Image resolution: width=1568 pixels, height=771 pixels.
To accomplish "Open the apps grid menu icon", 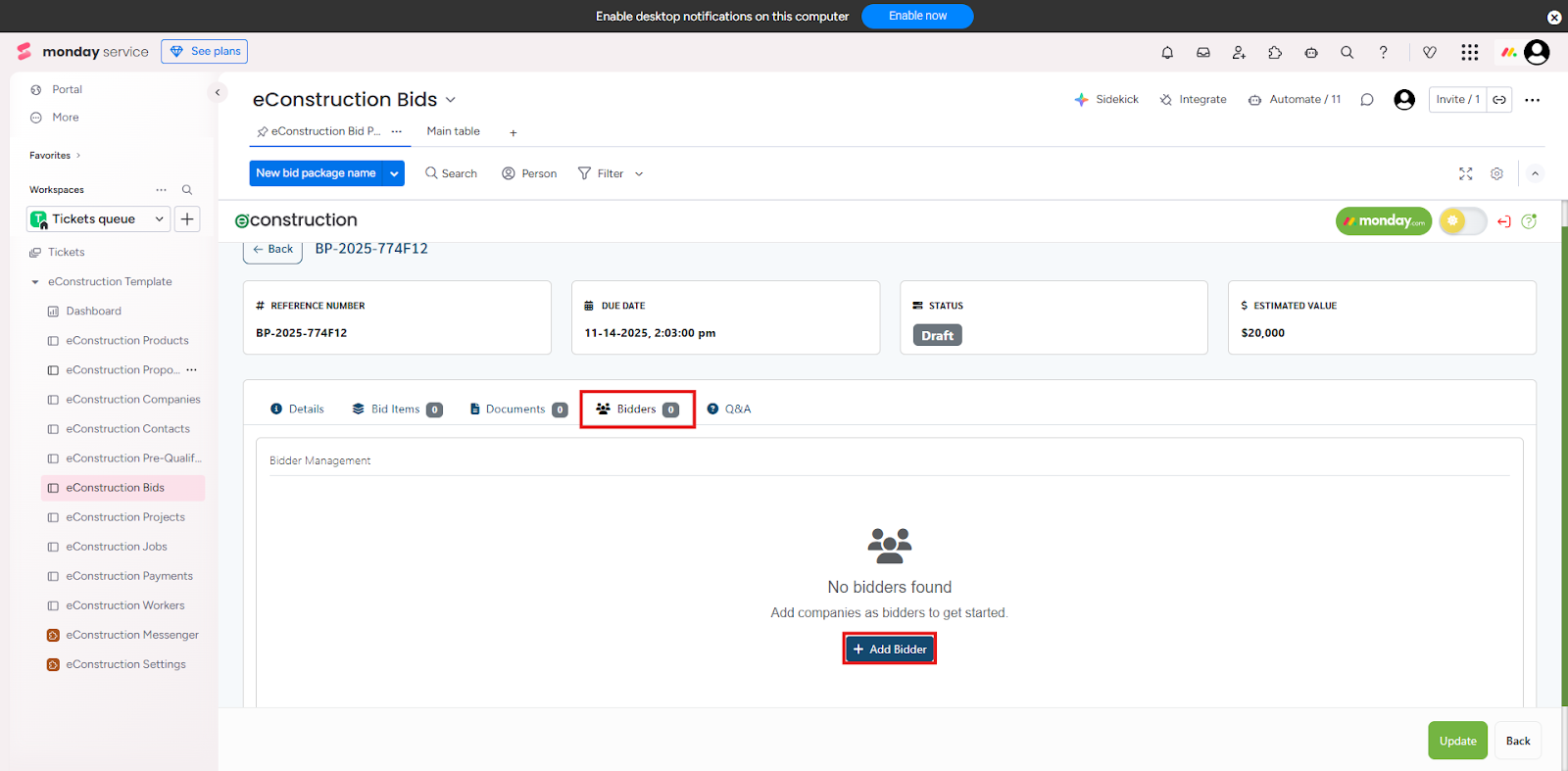I will tap(1469, 53).
